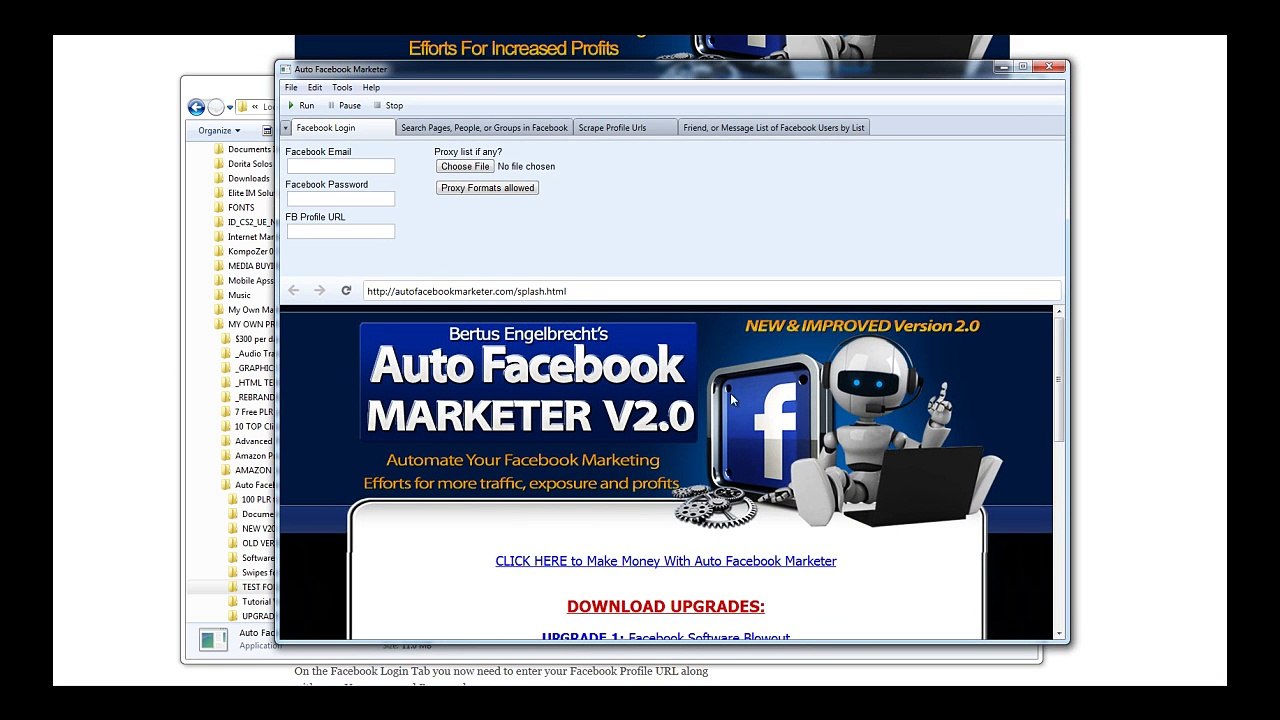Select Music folder in Explorer tree
This screenshot has width=1280, height=720.
233,295
